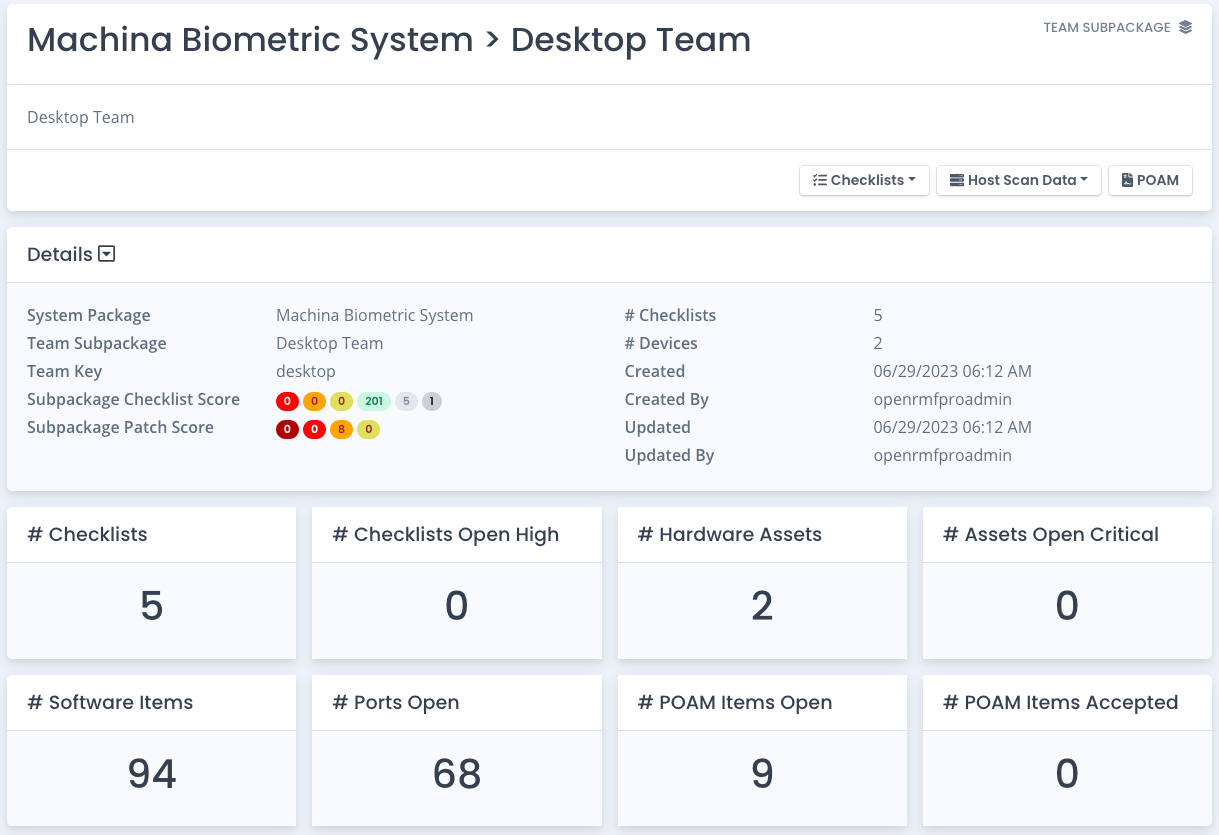Select the # Hardware Assets card value 2
1219x835 pixels.
coord(762,606)
